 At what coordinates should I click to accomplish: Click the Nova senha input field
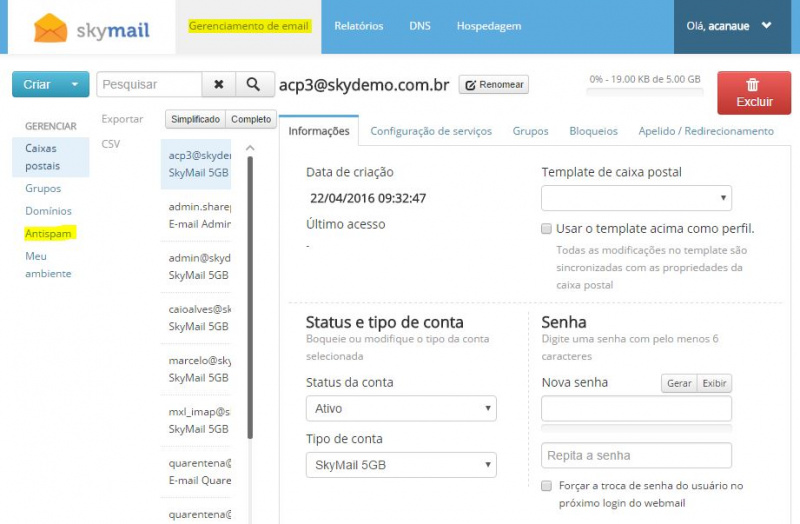click(x=636, y=409)
